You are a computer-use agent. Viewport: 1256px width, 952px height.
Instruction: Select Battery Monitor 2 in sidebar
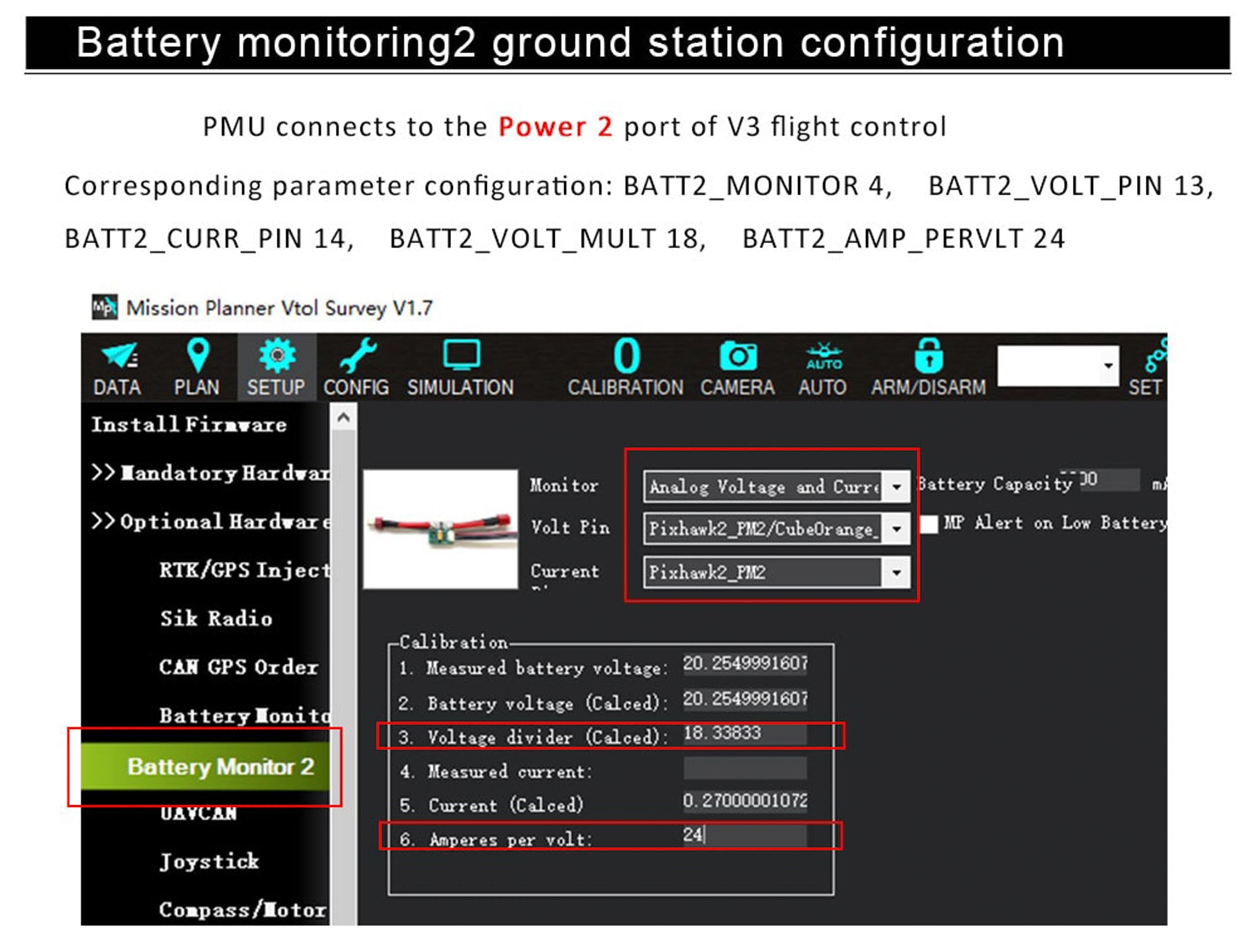coord(221,766)
